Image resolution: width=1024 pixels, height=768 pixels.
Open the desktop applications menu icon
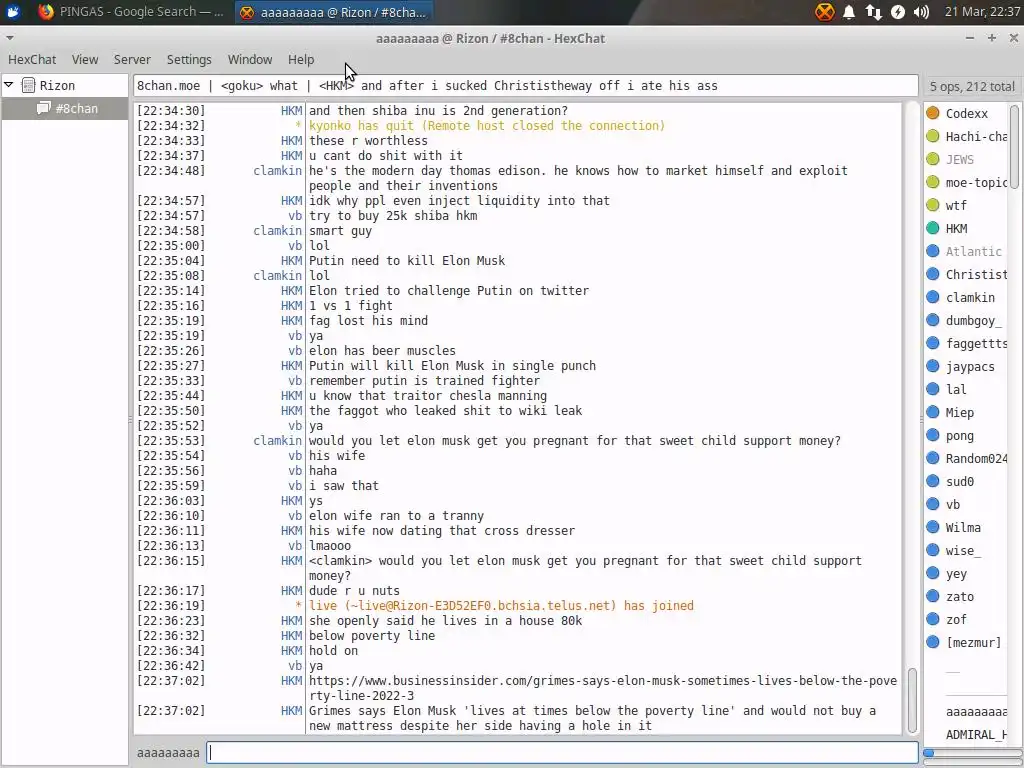click(12, 12)
